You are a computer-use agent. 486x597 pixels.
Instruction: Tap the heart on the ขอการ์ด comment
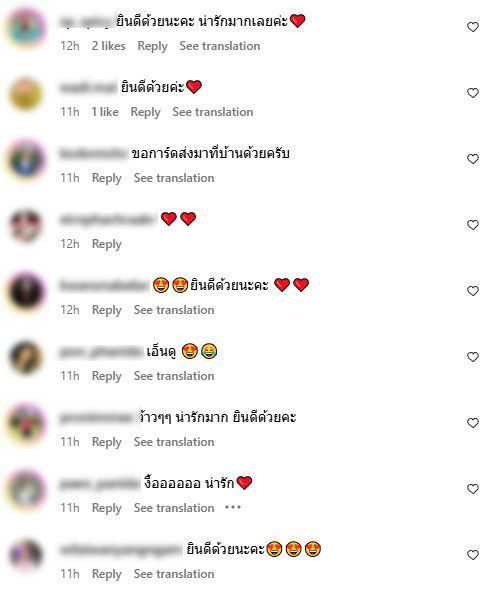point(473,159)
